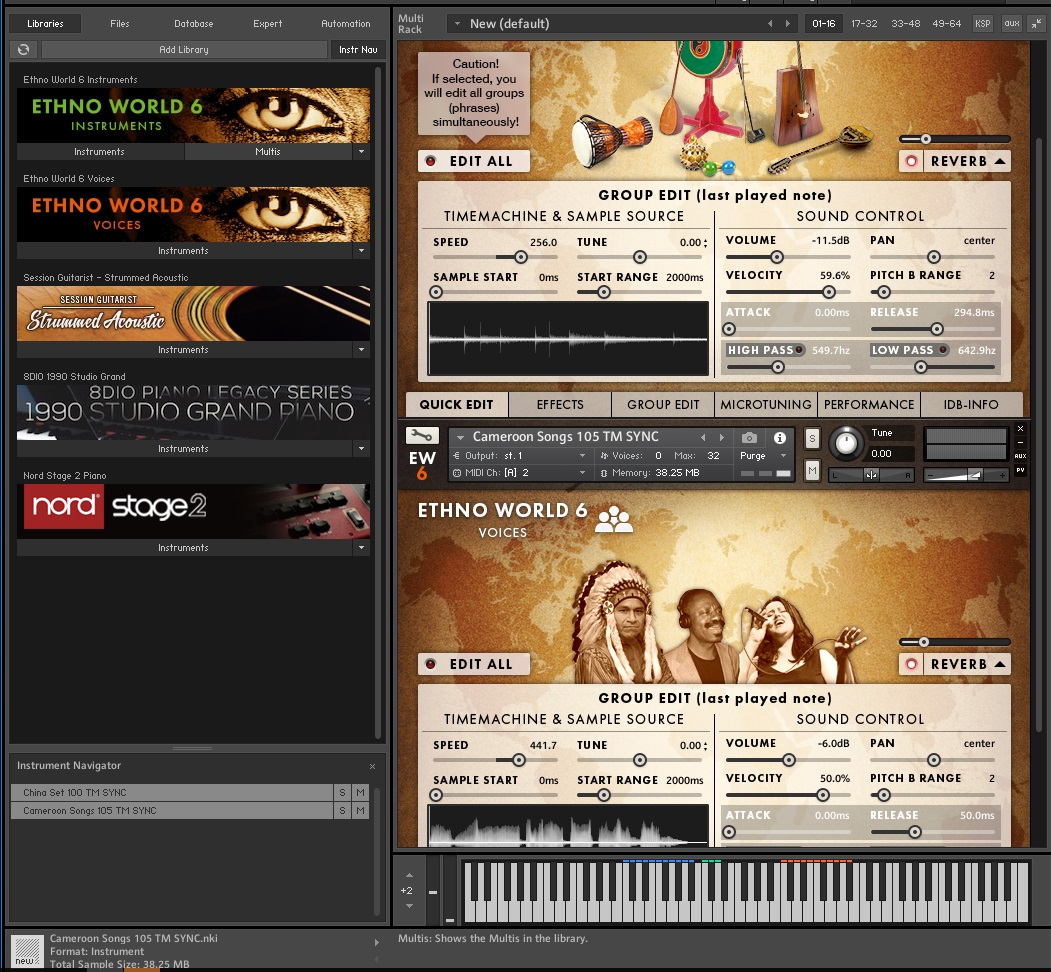The height and width of the screenshot is (972, 1051).
Task: Show instrument info with the i icon
Action: (x=780, y=438)
